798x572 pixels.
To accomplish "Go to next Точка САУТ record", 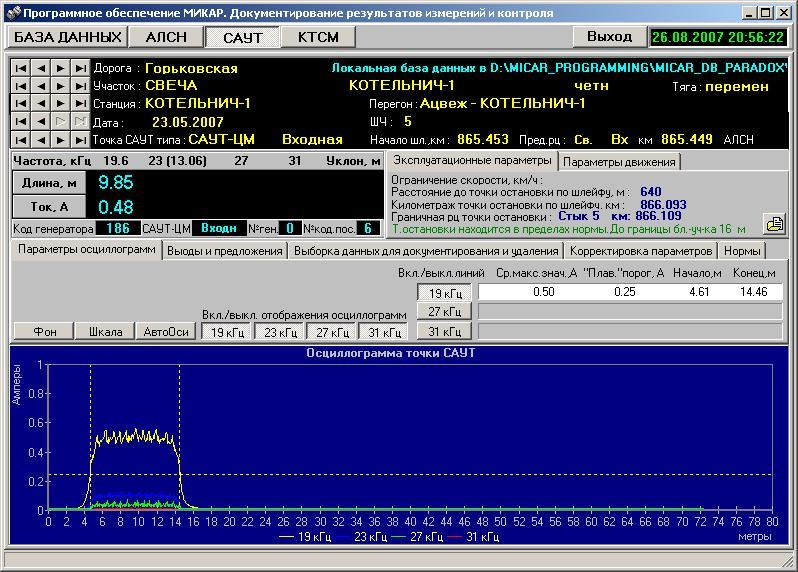I will [x=60, y=140].
